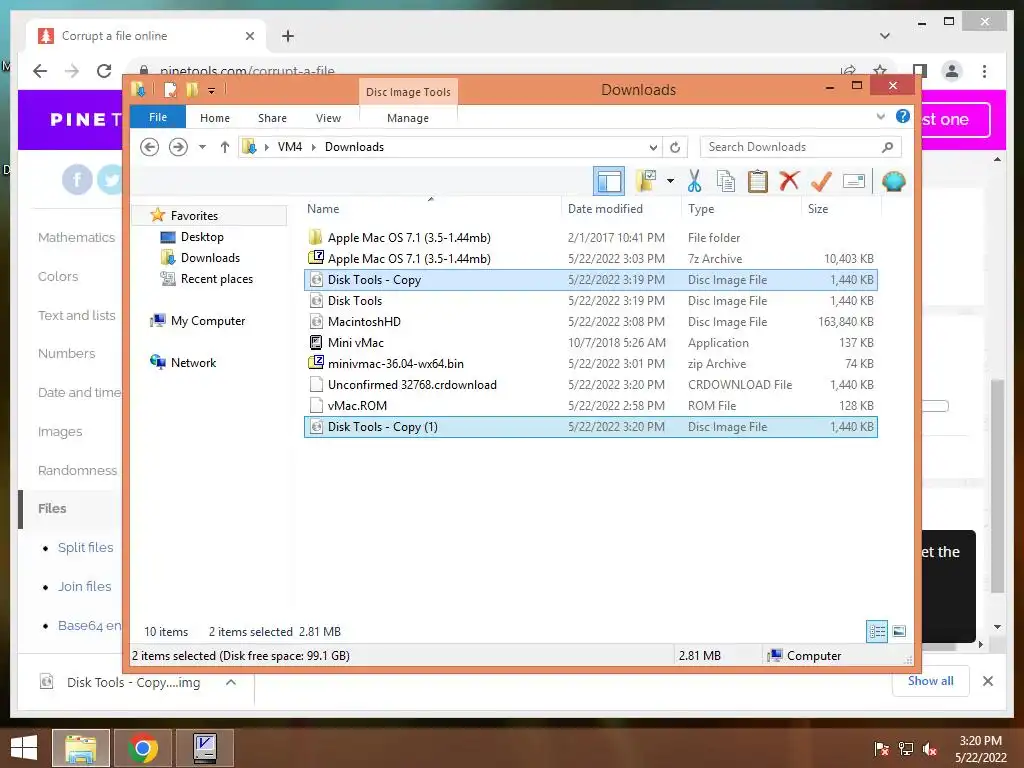Click the New folder icon in quick access toolbar
The height and width of the screenshot is (768, 1024).
(191, 89)
